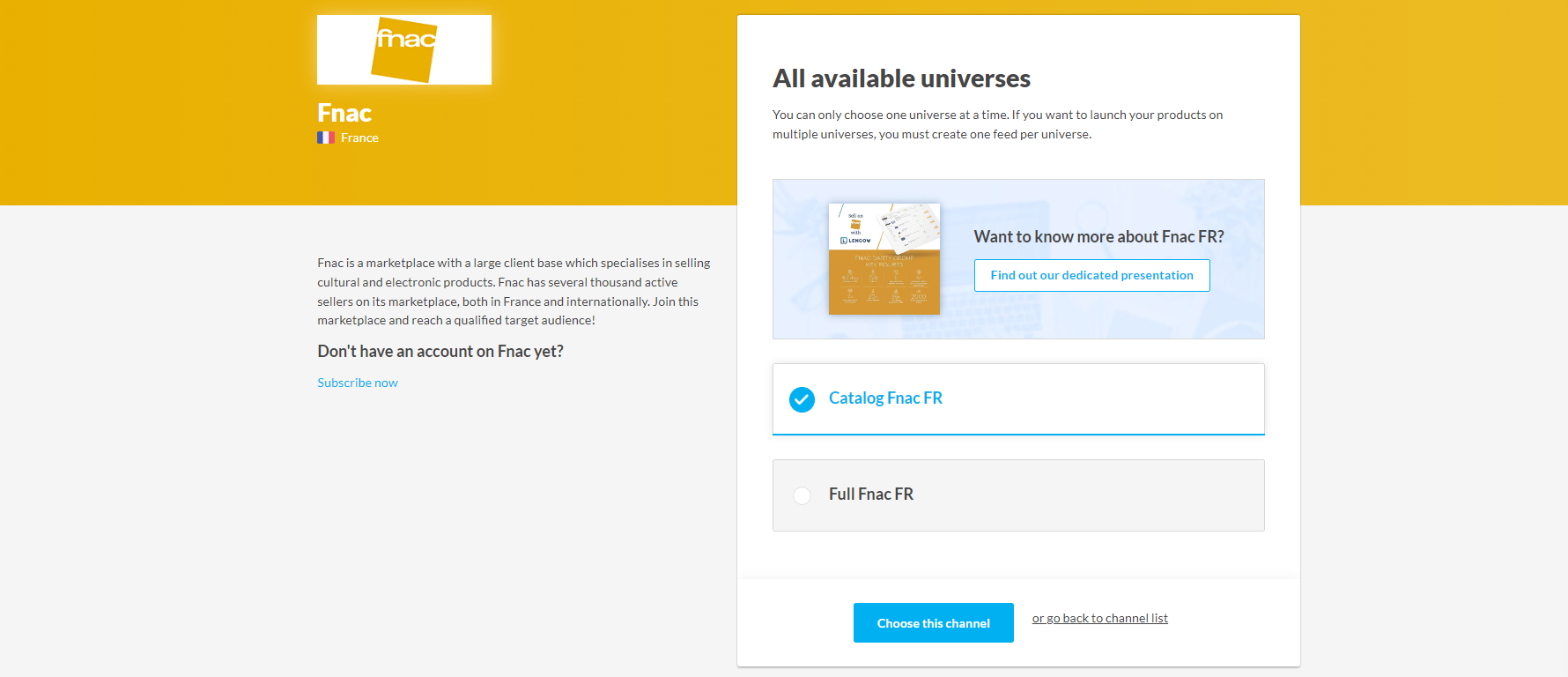Image resolution: width=1568 pixels, height=677 pixels.
Task: Click Find out our dedicated presentation button
Action: pyautogui.click(x=1091, y=275)
